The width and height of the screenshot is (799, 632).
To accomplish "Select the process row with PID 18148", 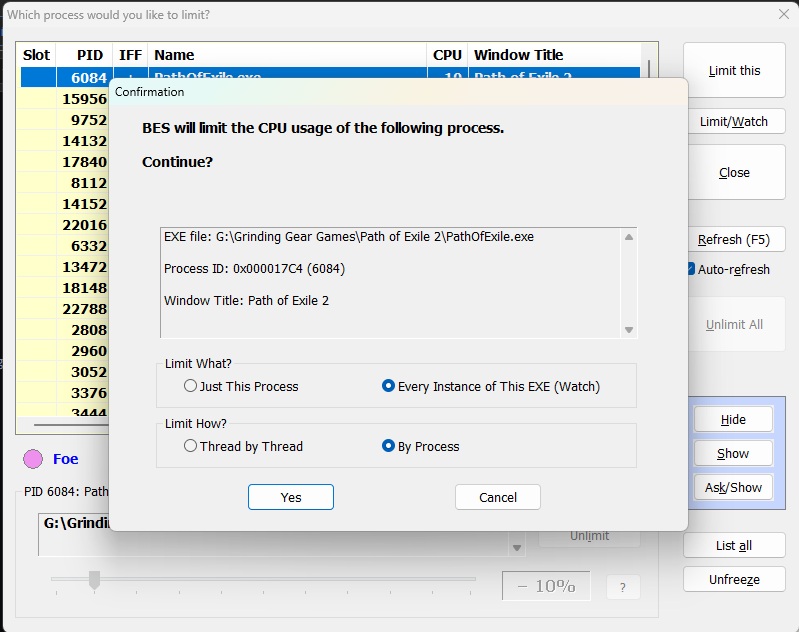I will (64, 287).
